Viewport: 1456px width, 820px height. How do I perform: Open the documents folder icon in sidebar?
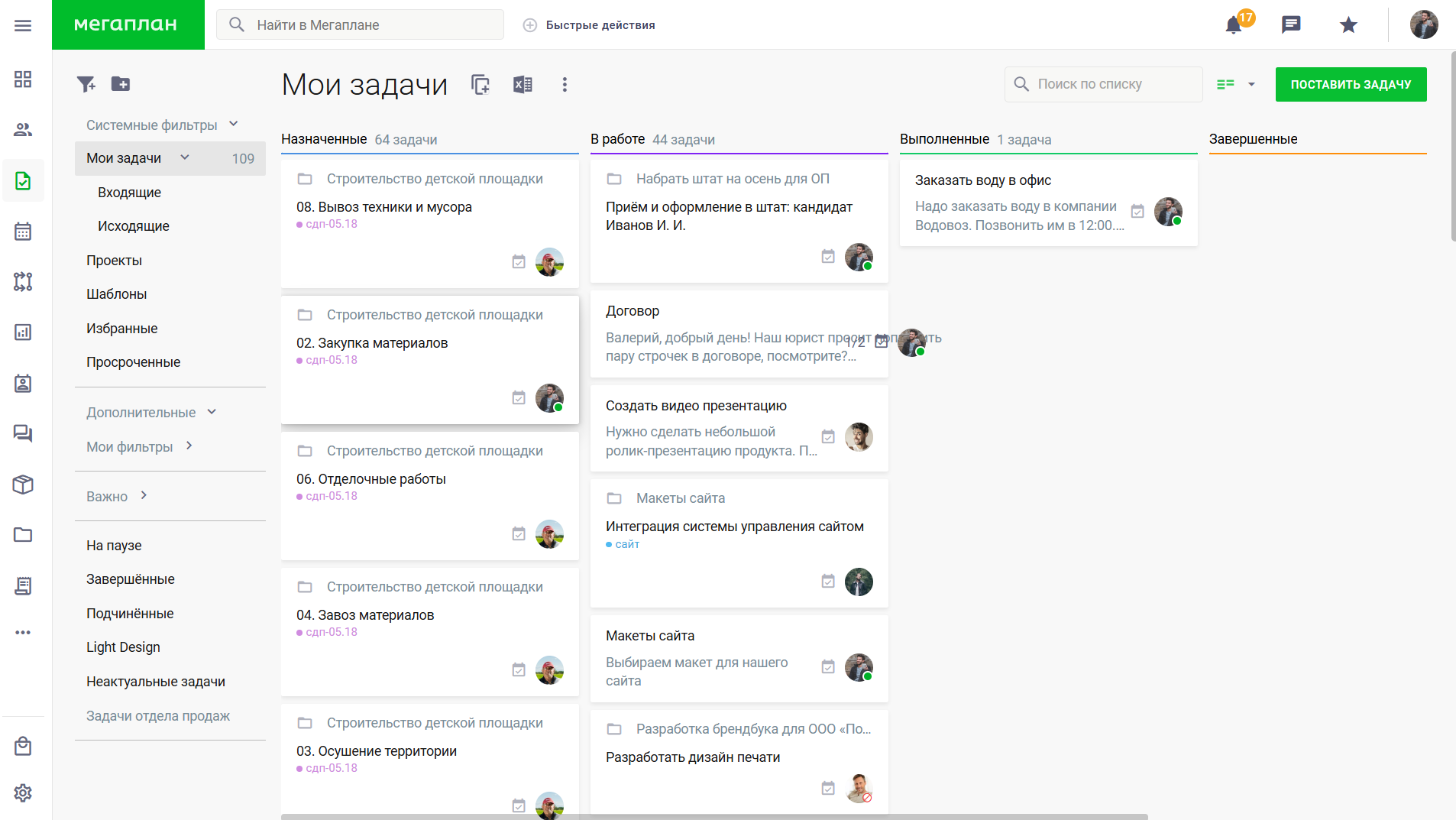[23, 535]
